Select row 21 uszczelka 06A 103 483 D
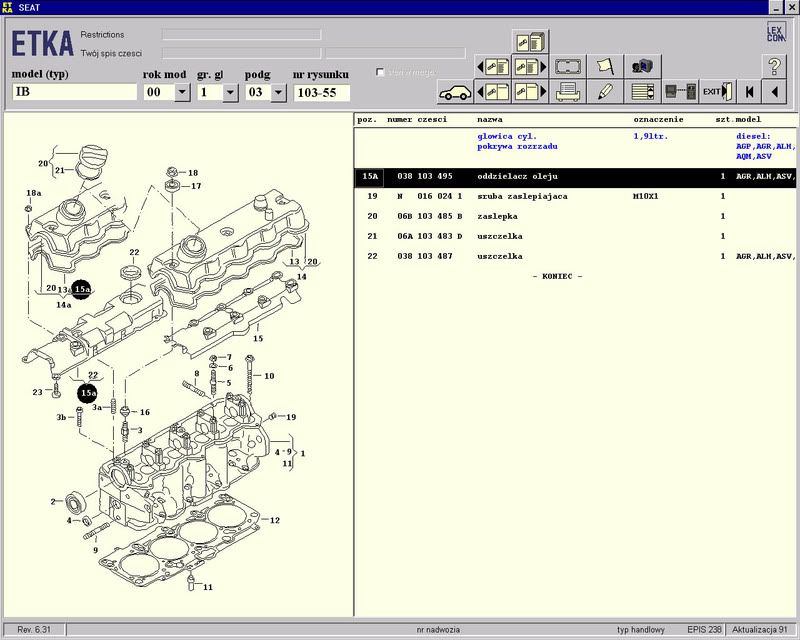 575,236
